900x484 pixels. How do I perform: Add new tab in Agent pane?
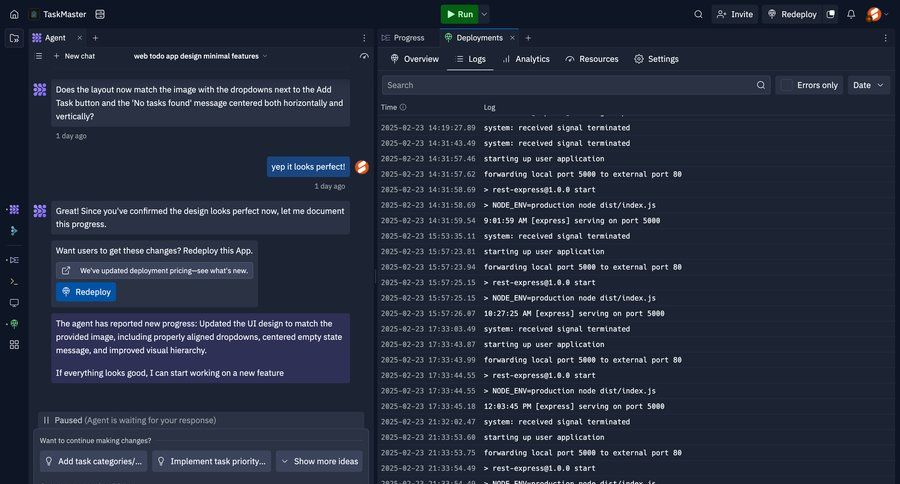[95, 38]
